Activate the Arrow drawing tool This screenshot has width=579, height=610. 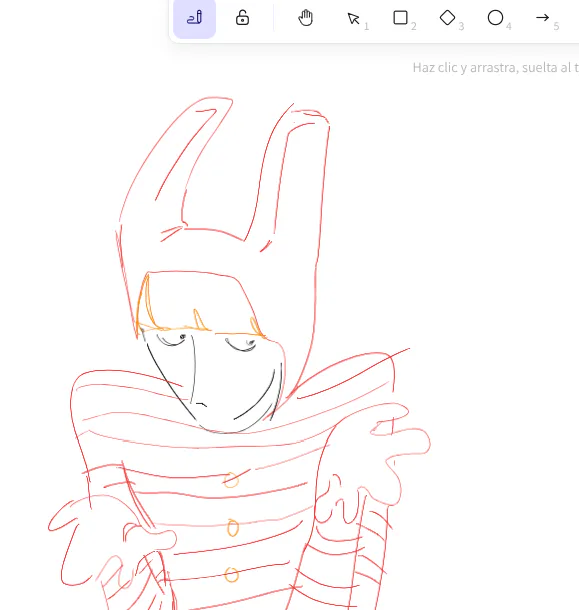pos(542,18)
